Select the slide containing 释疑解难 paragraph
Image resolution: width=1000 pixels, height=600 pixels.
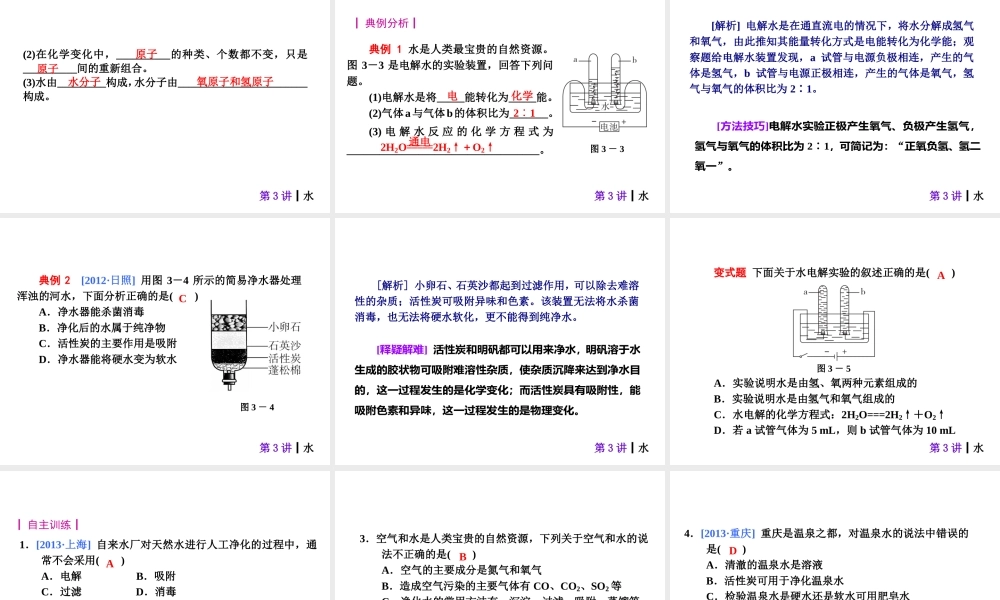[x=500, y=342]
